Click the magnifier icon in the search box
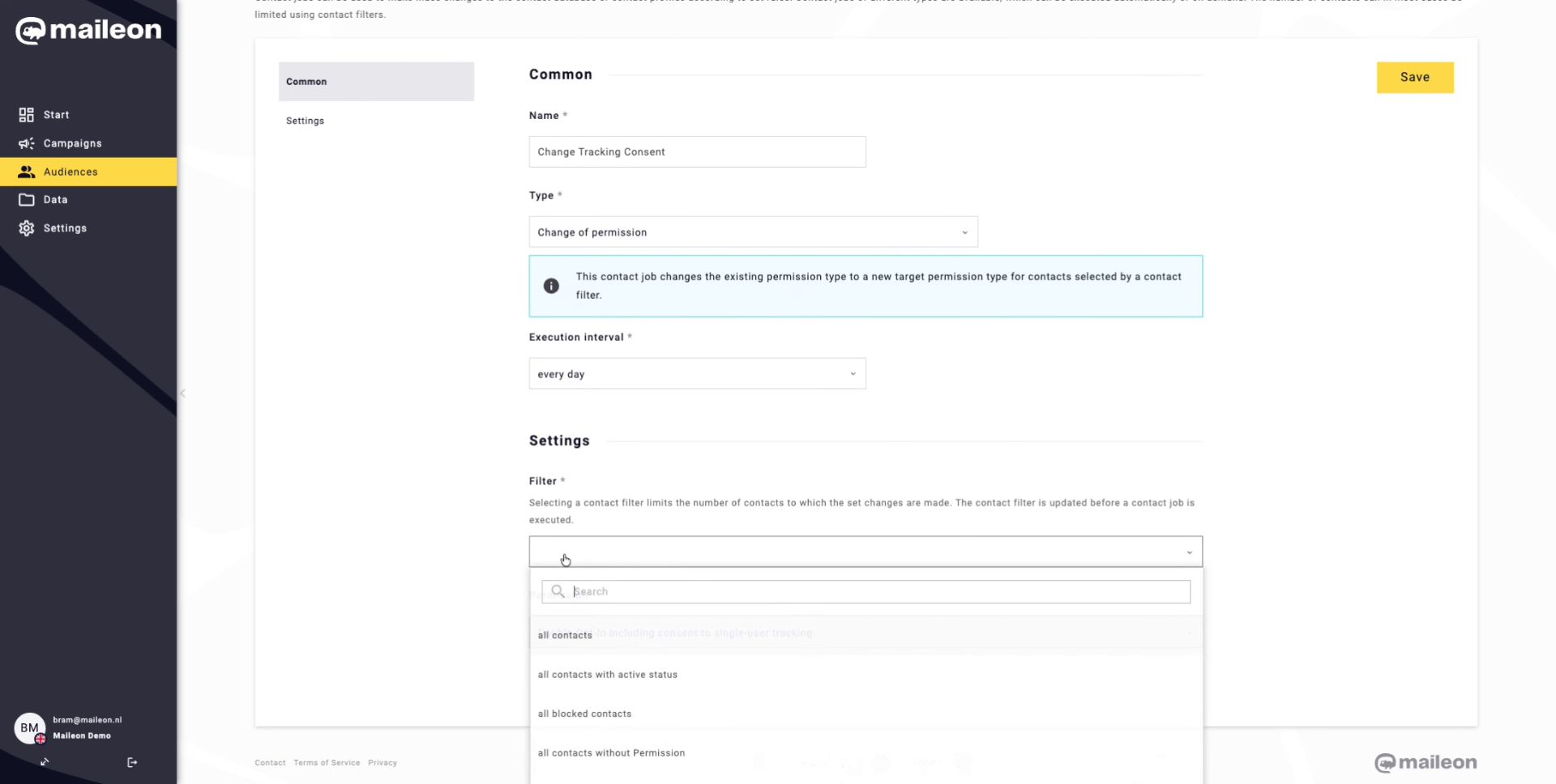1556x784 pixels. (x=558, y=591)
